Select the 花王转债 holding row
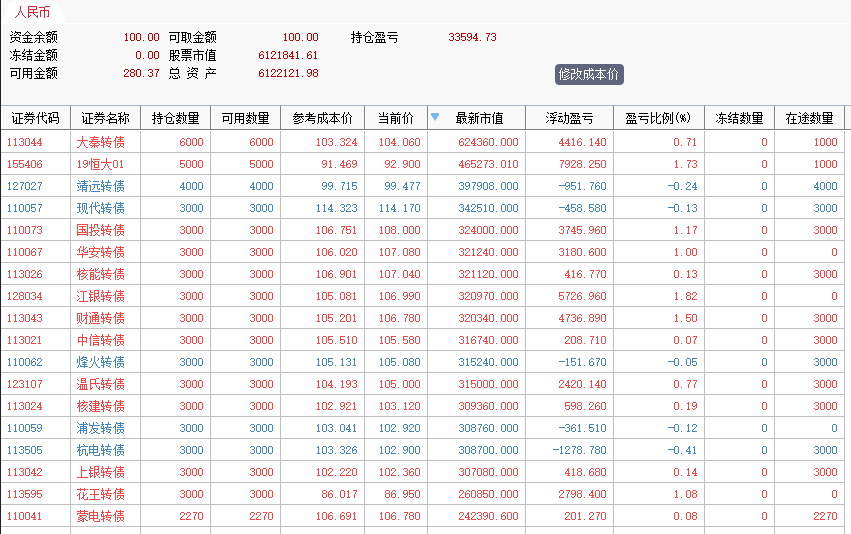851x534 pixels. coord(100,494)
